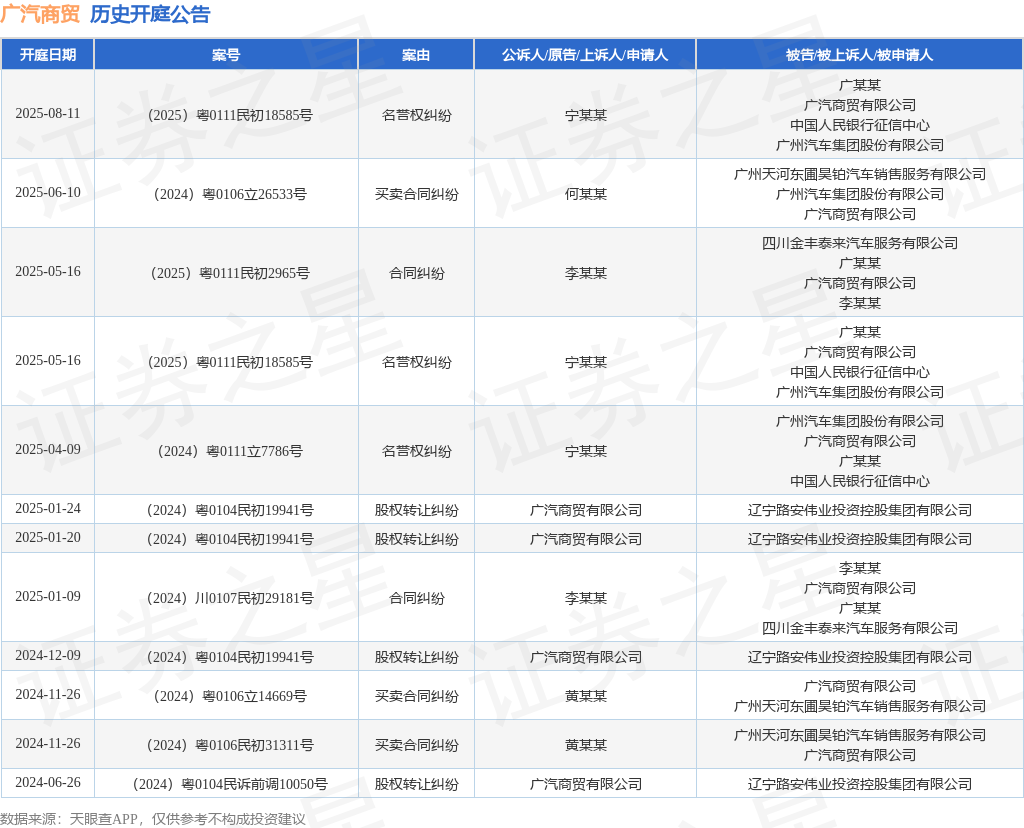Click the 公诉人/原告/上诉人/申请人 header
The height and width of the screenshot is (828, 1024).
coord(585,55)
